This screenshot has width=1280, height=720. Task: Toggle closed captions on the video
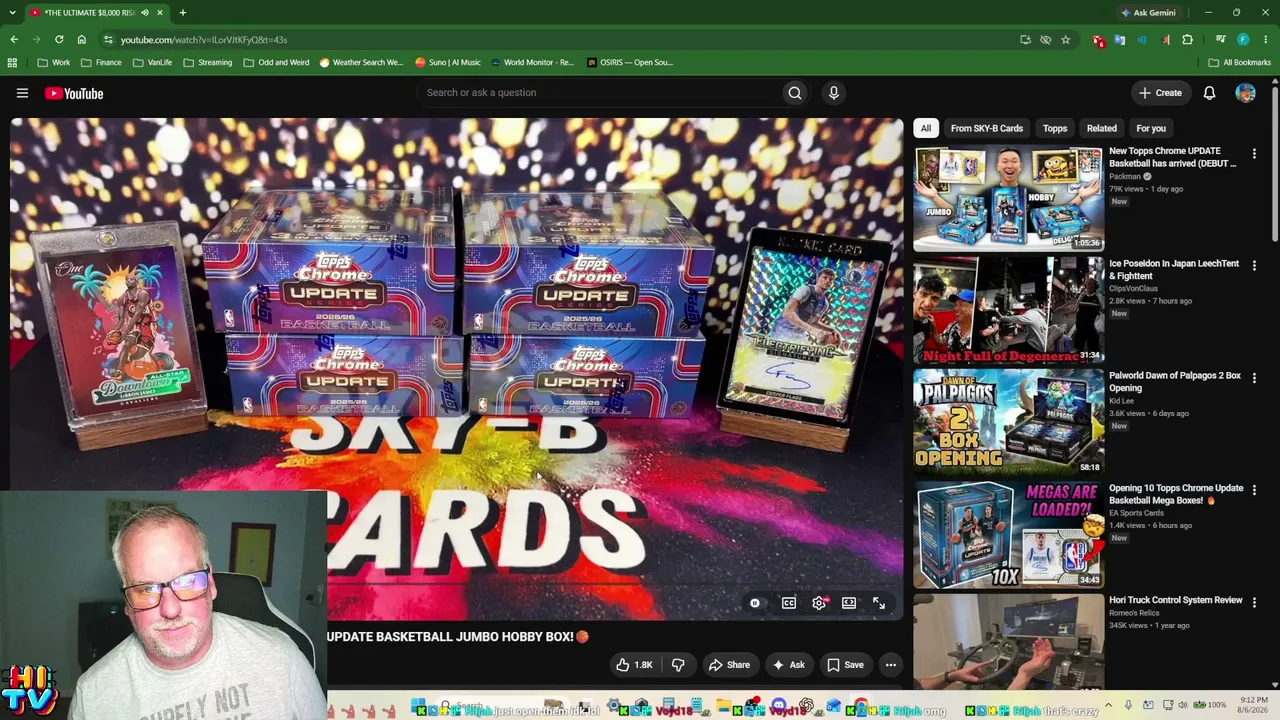789,603
